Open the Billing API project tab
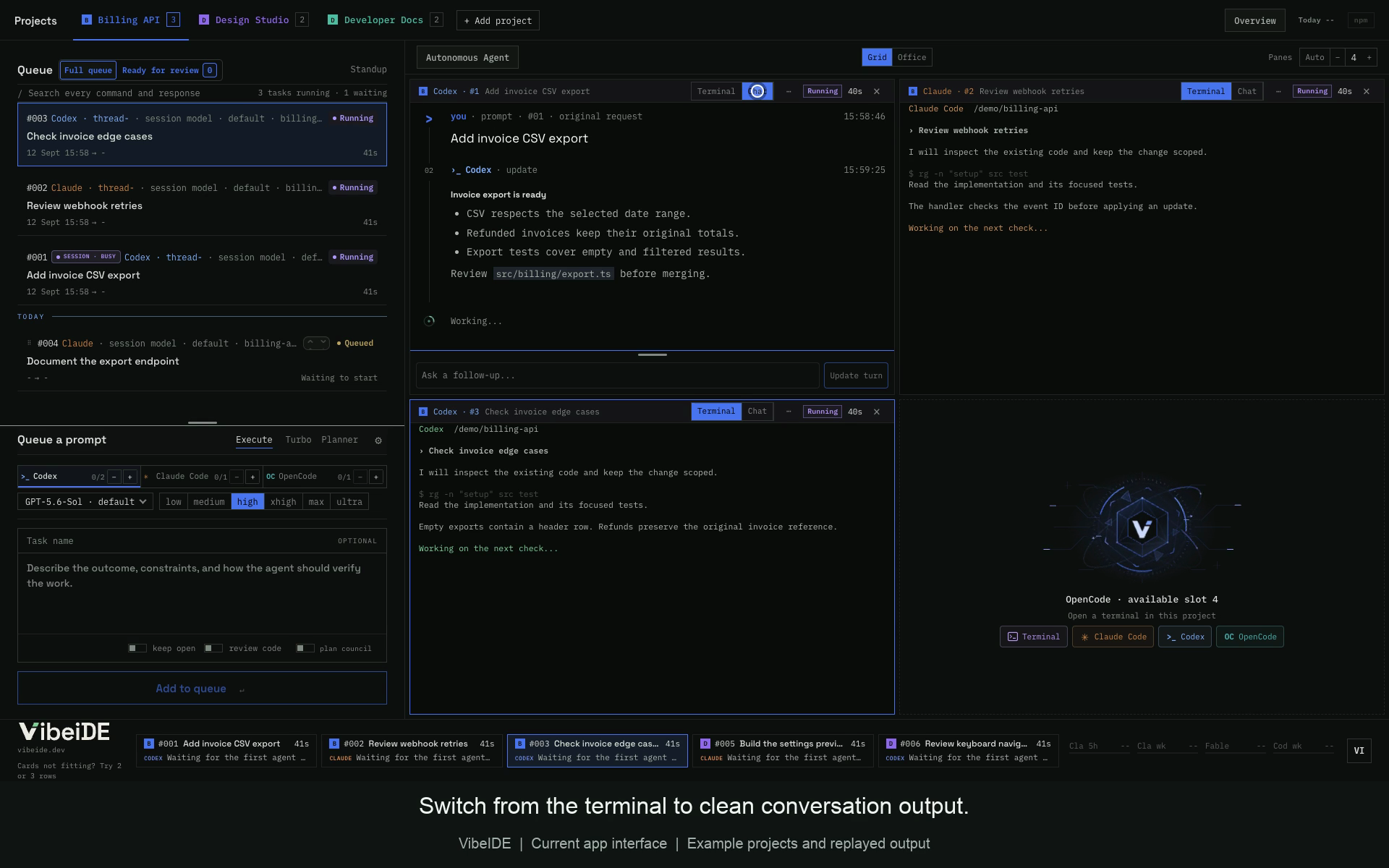 coord(131,20)
